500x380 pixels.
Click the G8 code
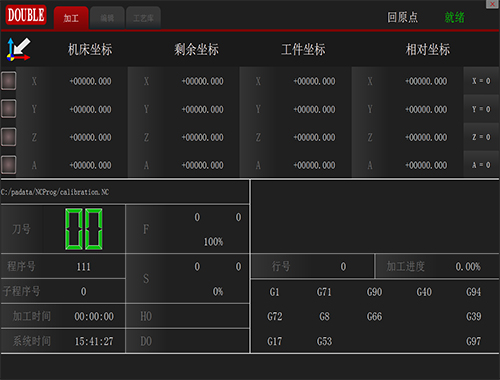click(x=324, y=316)
